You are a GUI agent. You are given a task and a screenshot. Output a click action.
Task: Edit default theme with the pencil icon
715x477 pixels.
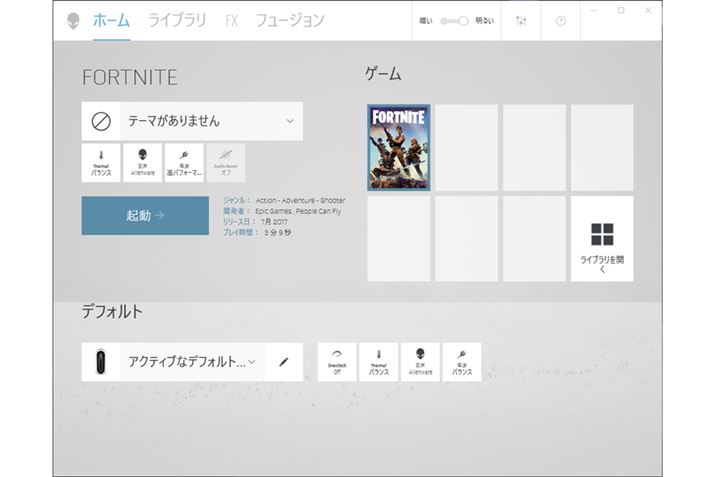tap(283, 362)
